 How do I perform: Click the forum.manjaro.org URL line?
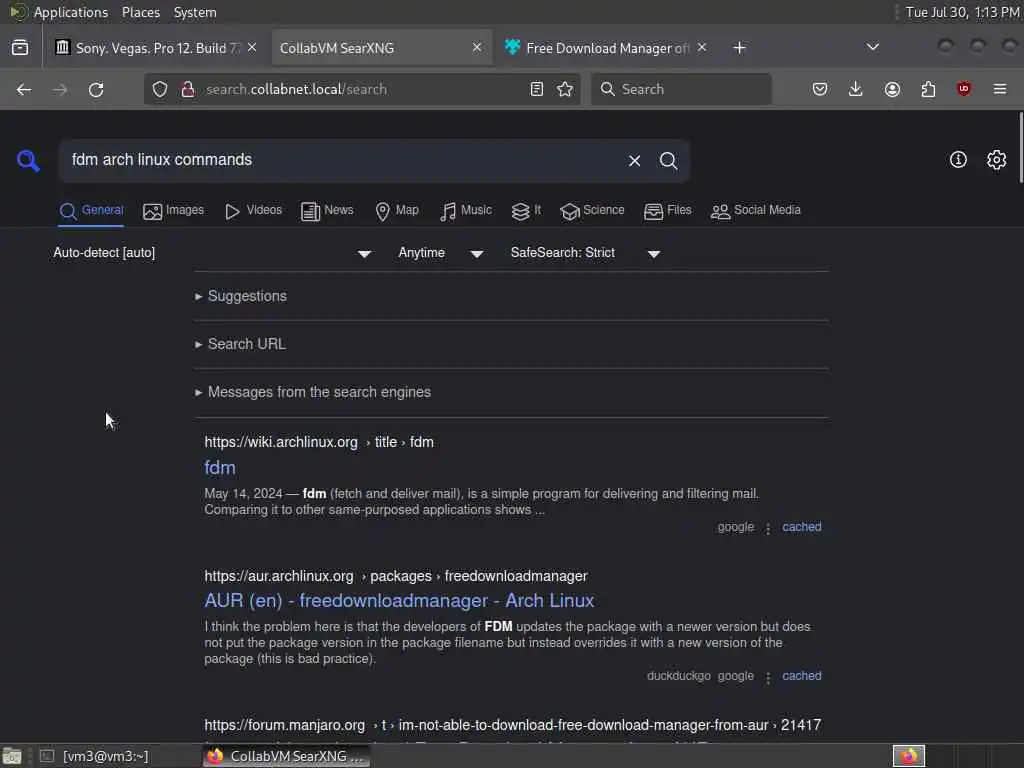pyautogui.click(x=513, y=725)
